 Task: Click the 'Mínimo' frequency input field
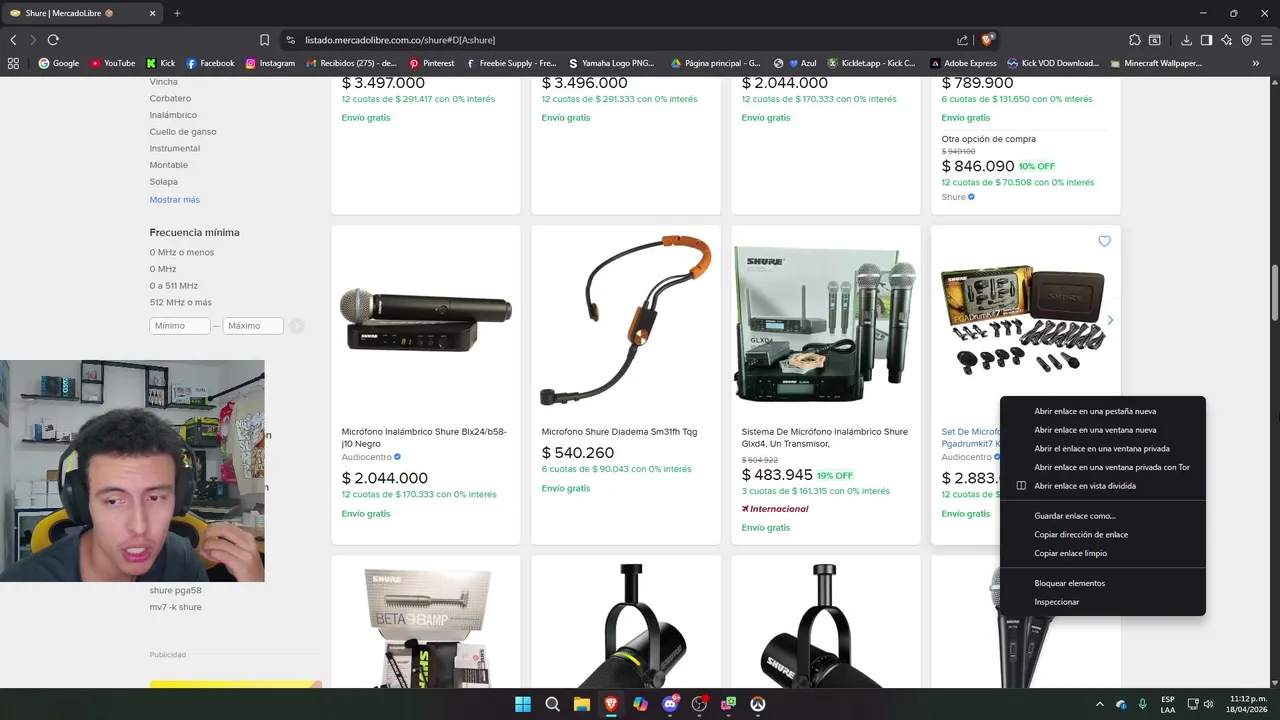180,326
